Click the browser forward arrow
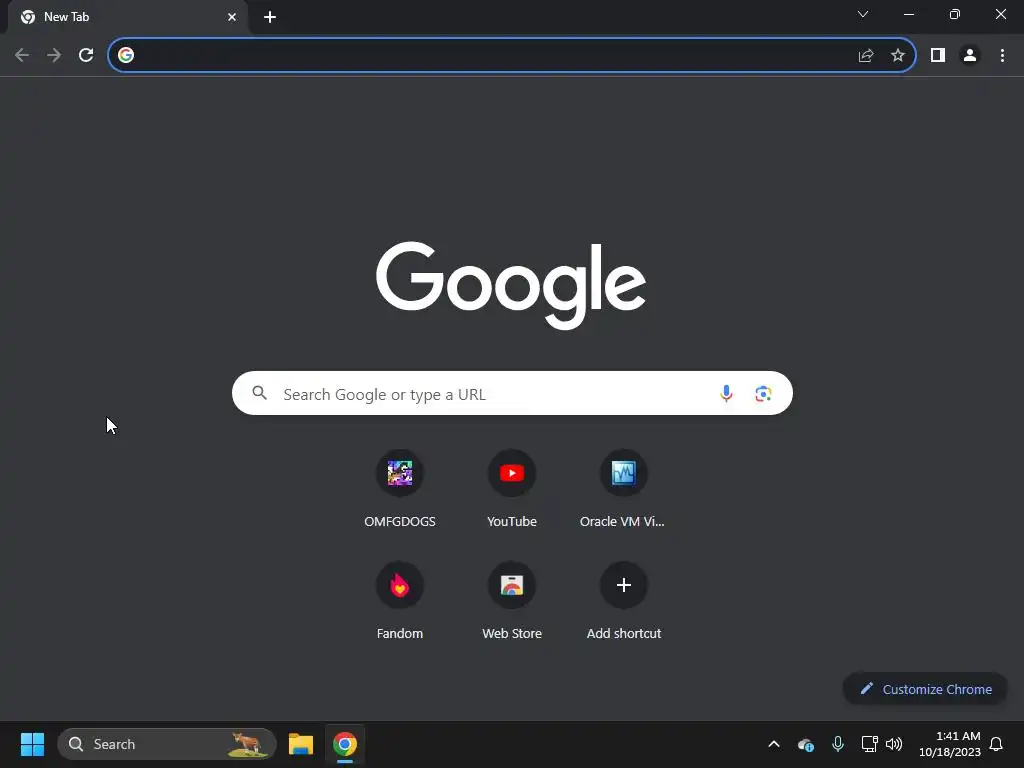Screen dimensions: 1024x768 pos(54,56)
